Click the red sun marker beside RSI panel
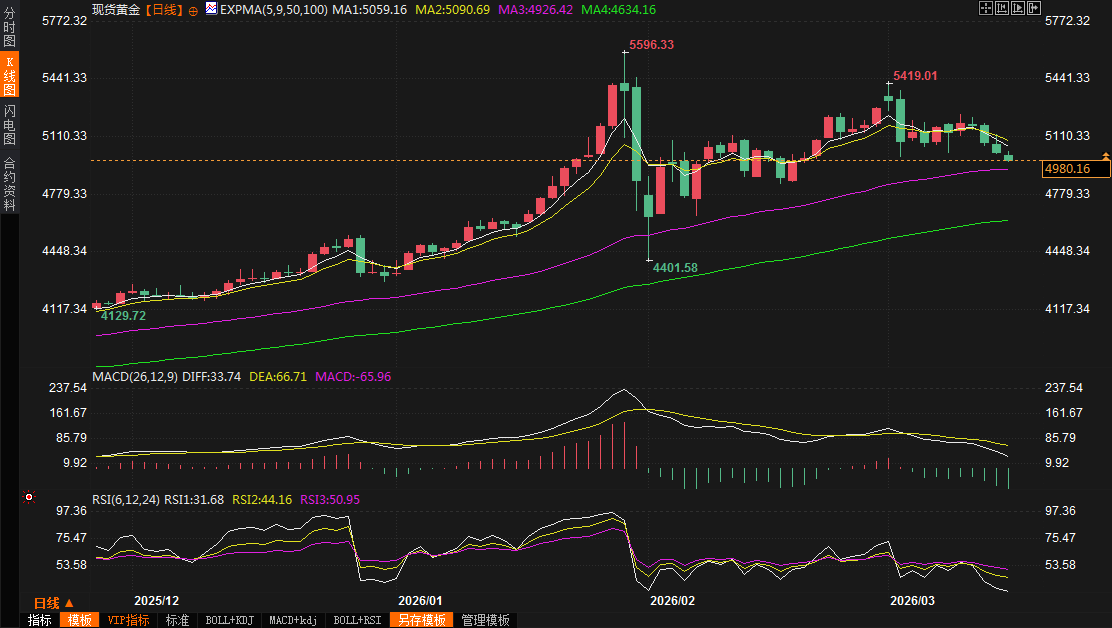The width and height of the screenshot is (1112, 628). [x=28, y=498]
